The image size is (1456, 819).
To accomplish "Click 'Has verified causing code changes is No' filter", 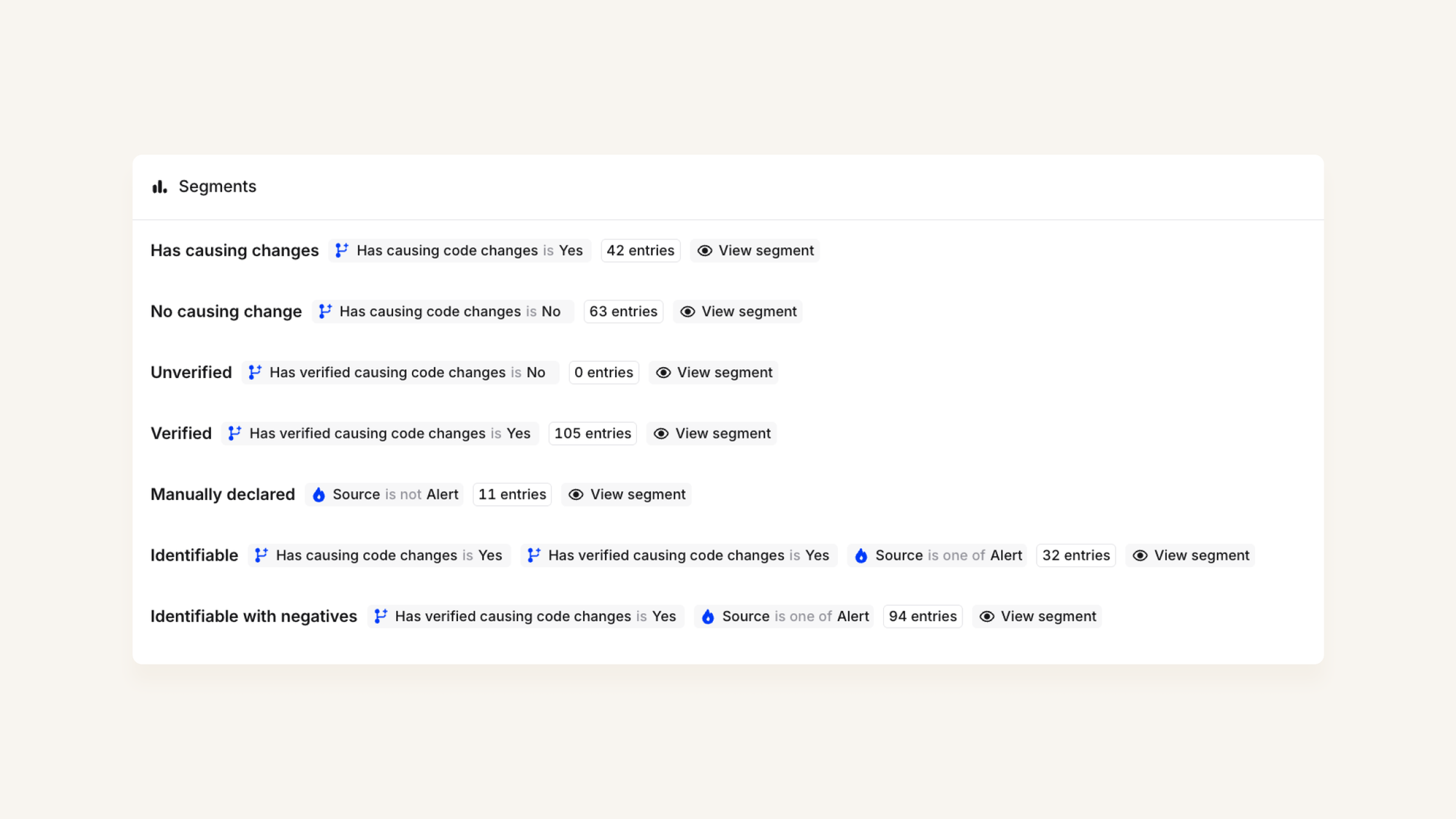I will tap(400, 373).
